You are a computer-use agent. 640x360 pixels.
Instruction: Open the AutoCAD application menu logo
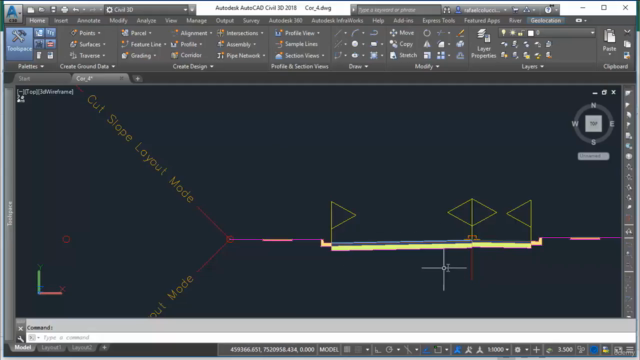click(13, 13)
